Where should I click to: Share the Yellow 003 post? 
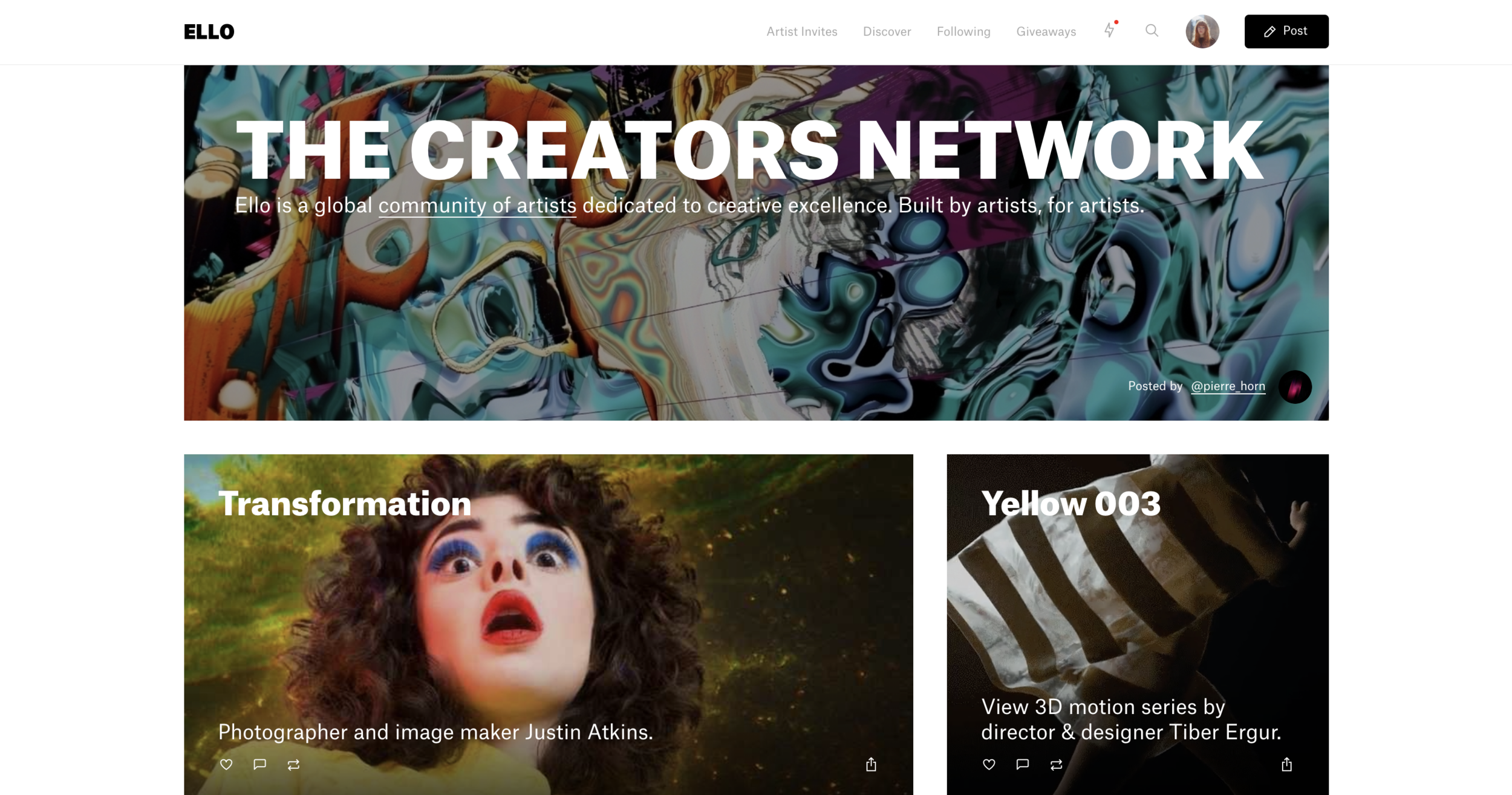[1286, 764]
